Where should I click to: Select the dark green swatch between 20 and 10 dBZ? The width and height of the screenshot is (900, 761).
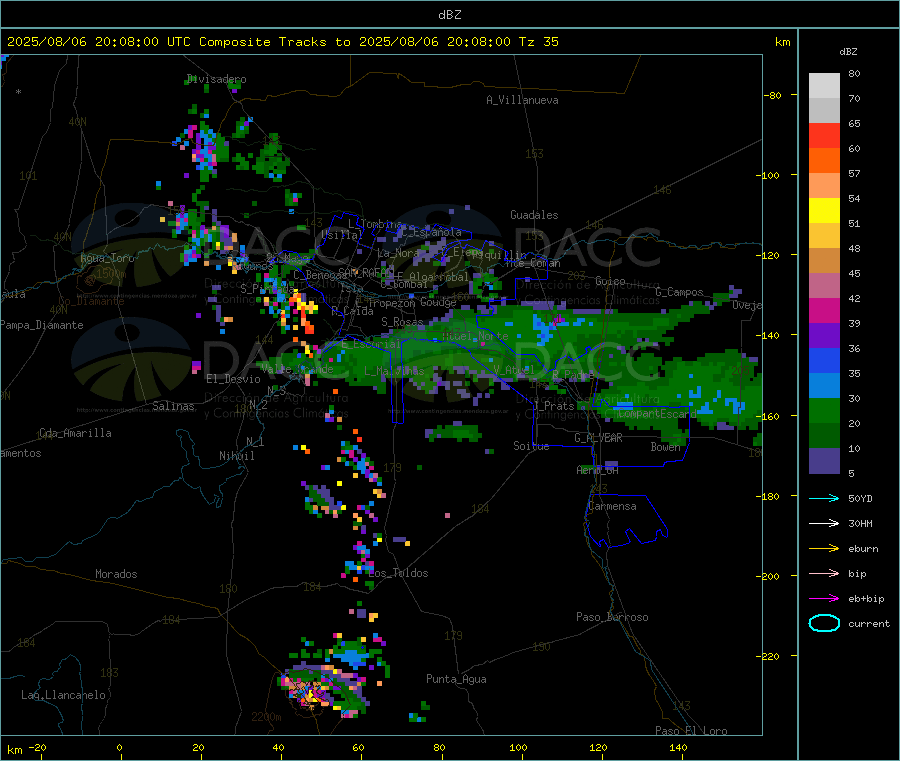pyautogui.click(x=824, y=436)
